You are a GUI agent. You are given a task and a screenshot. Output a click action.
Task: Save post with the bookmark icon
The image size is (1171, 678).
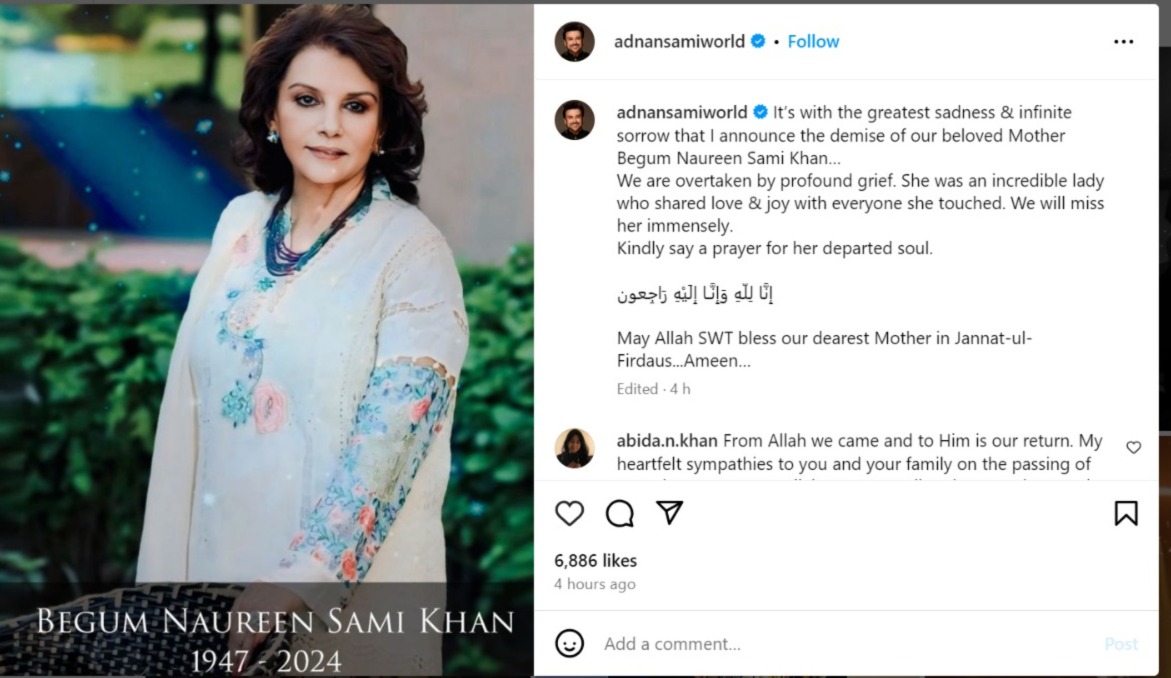click(1125, 513)
